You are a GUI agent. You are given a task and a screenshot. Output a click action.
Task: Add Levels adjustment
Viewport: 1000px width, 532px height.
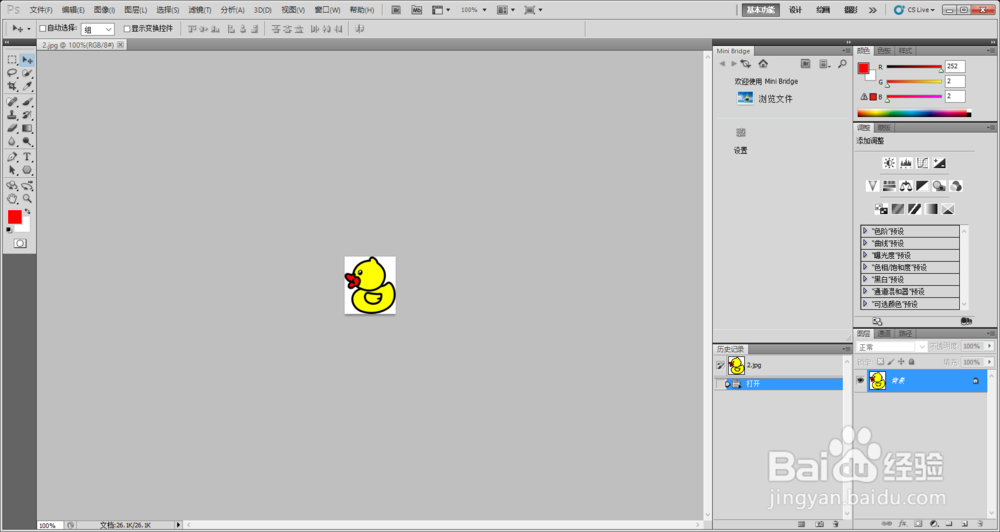pyautogui.click(x=906, y=163)
